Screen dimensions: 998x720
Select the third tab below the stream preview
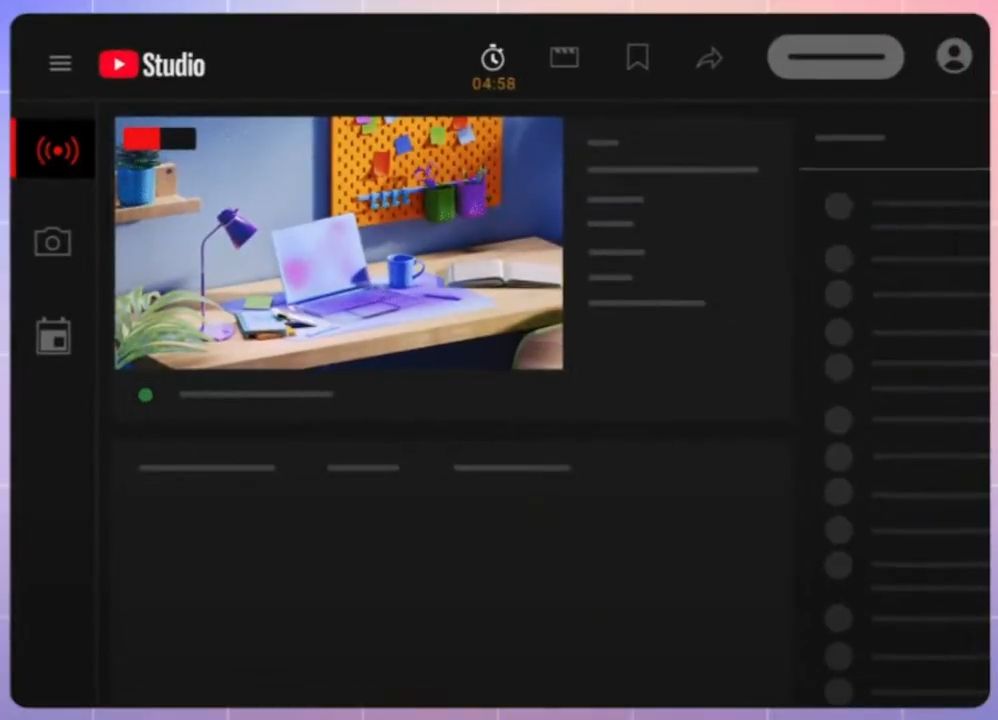pos(512,468)
